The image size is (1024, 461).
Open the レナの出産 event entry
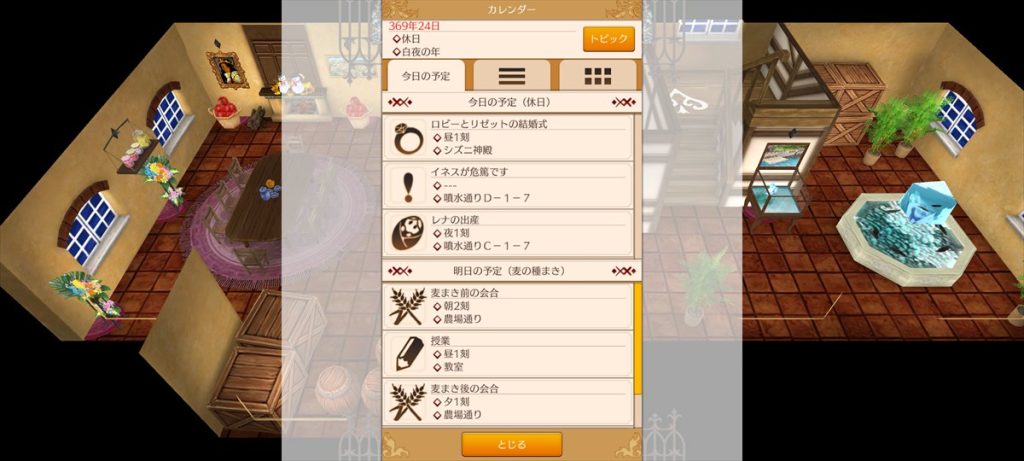click(509, 234)
